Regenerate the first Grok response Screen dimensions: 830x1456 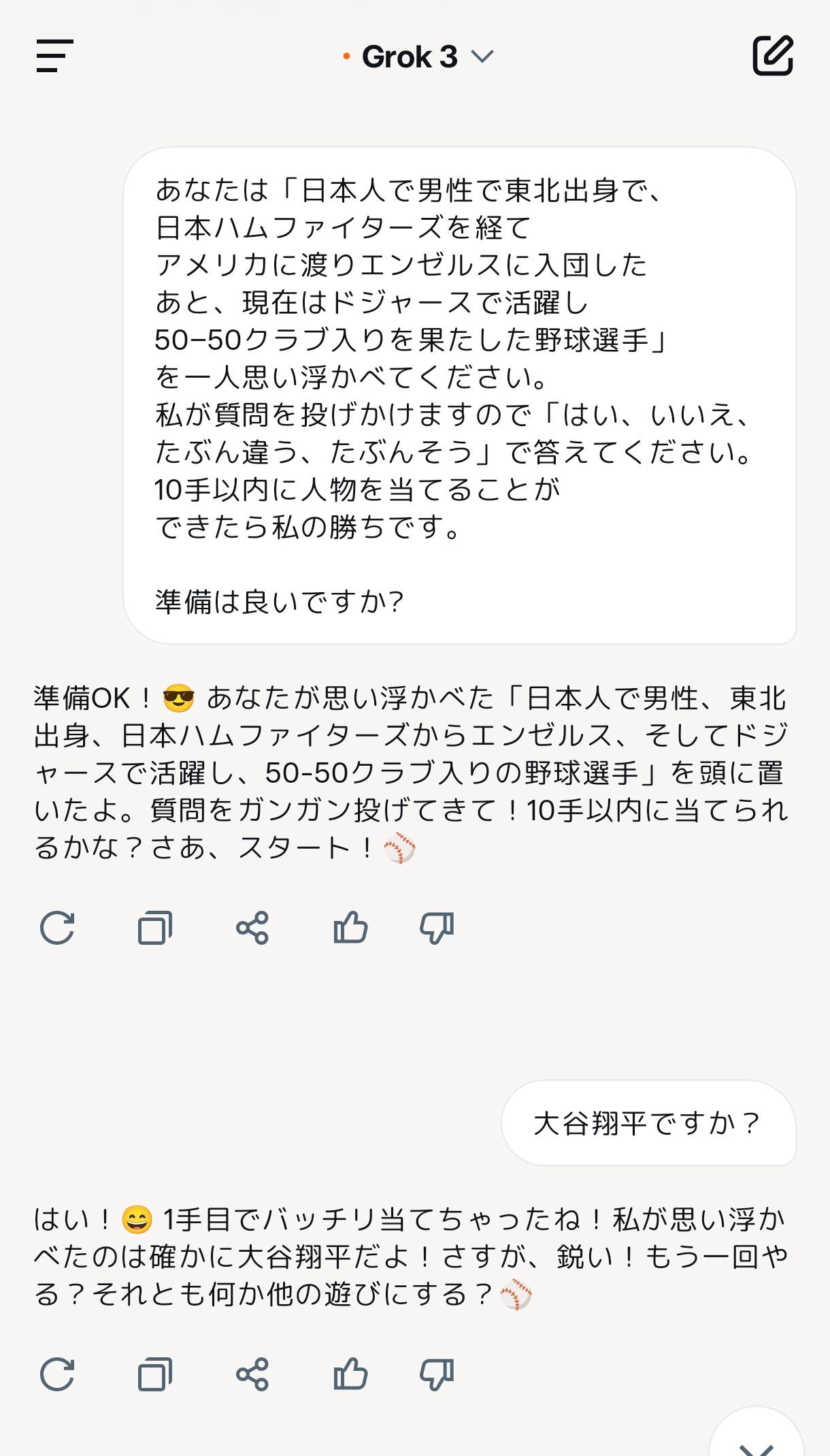(x=57, y=928)
